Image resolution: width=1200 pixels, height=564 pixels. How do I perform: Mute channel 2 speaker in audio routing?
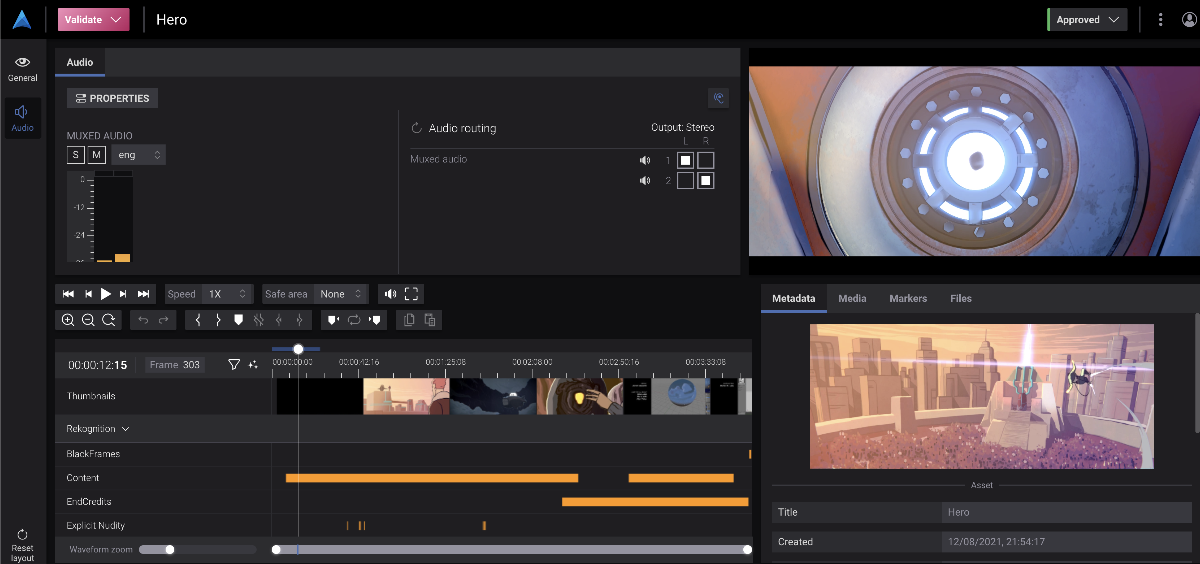pyautogui.click(x=645, y=181)
